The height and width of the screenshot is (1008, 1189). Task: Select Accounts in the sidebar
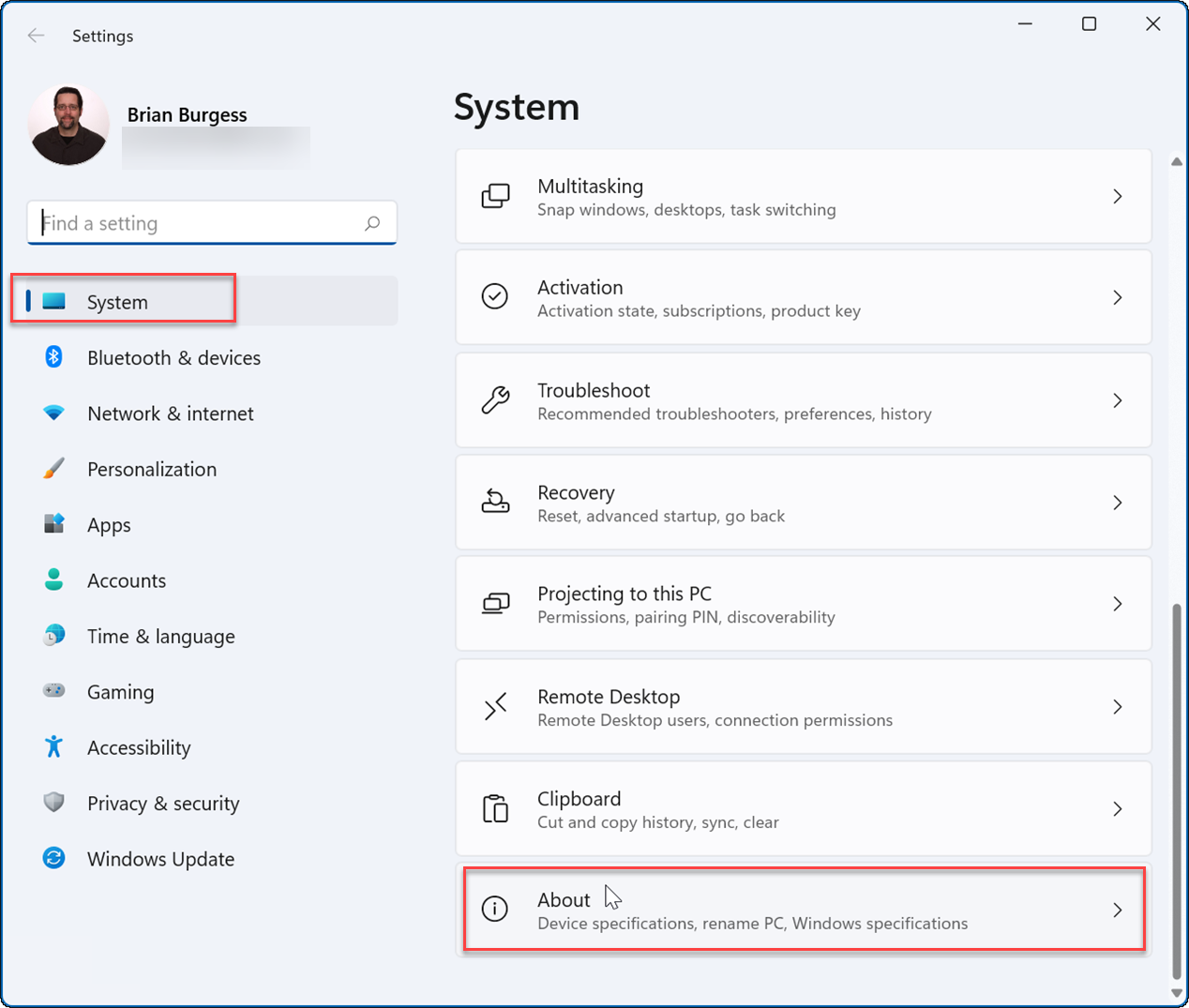coord(126,580)
